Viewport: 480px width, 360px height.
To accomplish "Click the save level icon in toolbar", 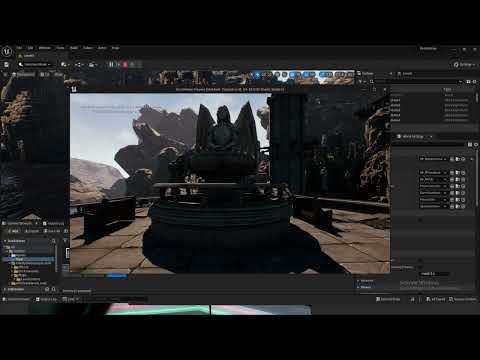I will coord(6,65).
